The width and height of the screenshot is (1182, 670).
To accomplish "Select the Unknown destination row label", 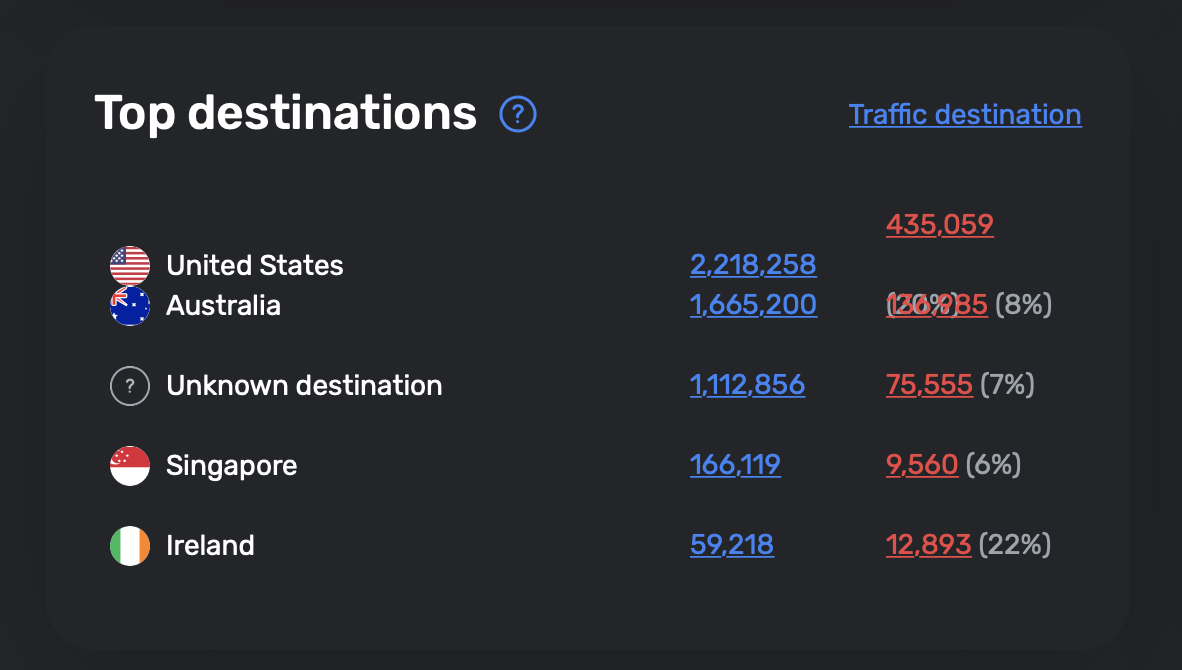I will [x=304, y=385].
